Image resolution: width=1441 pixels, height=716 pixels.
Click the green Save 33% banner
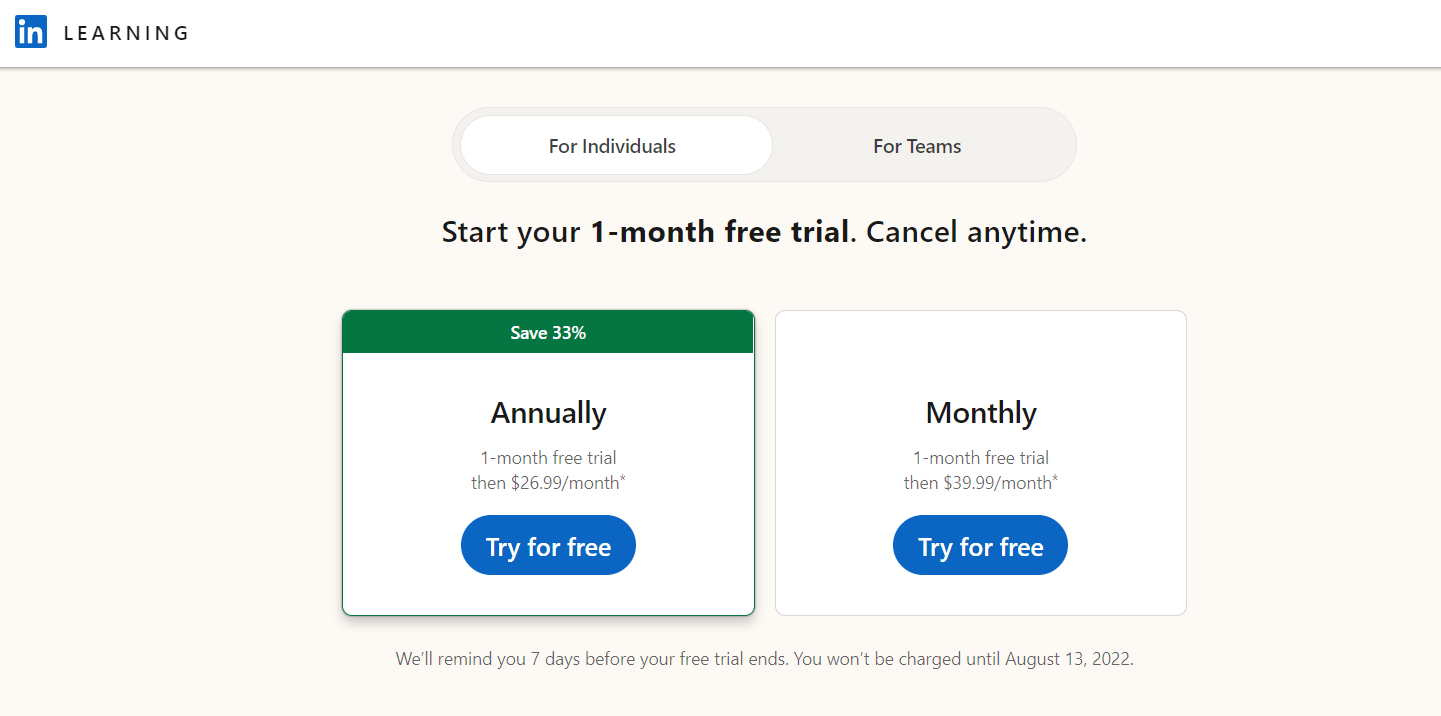(548, 331)
